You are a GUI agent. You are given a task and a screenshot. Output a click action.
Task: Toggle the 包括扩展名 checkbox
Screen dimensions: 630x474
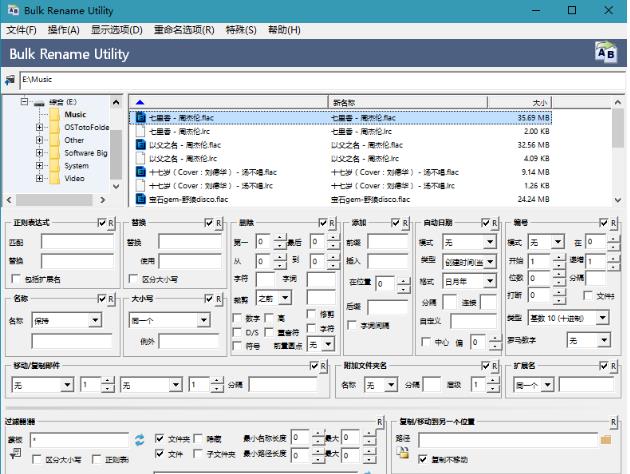[x=16, y=279]
